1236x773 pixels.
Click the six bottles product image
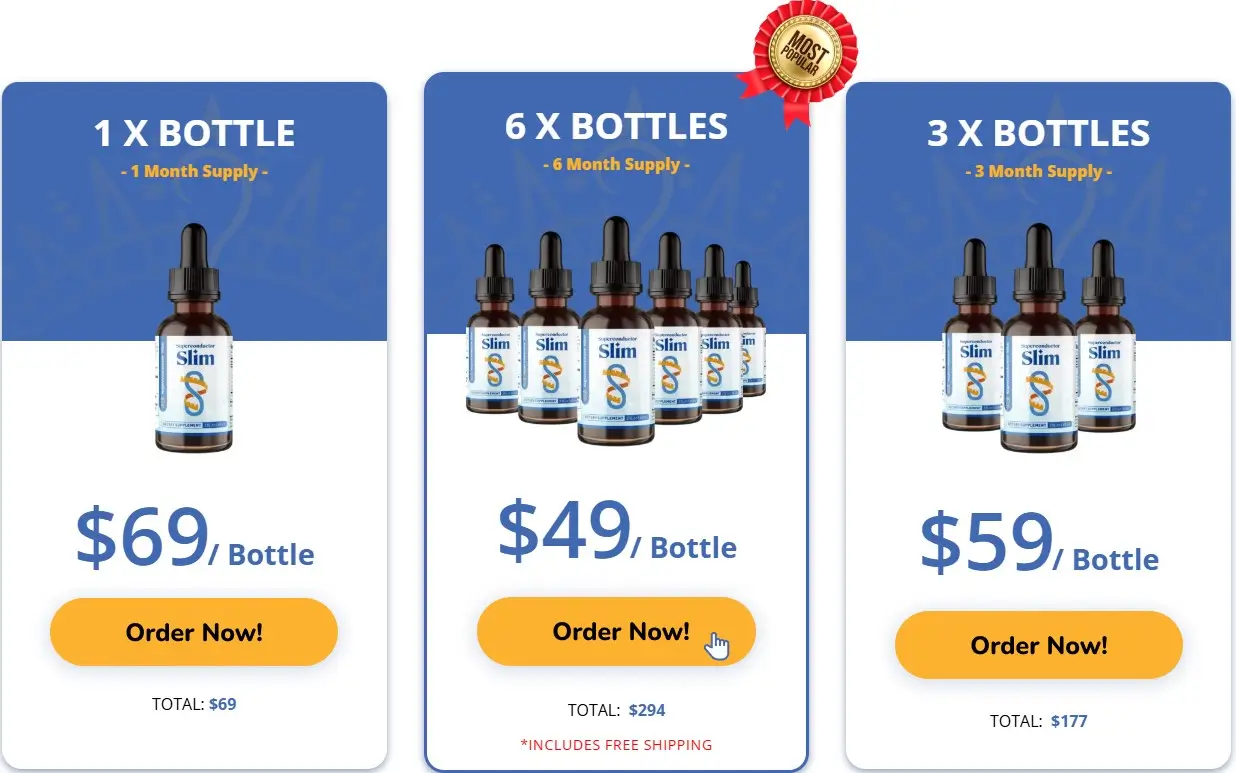[616, 330]
